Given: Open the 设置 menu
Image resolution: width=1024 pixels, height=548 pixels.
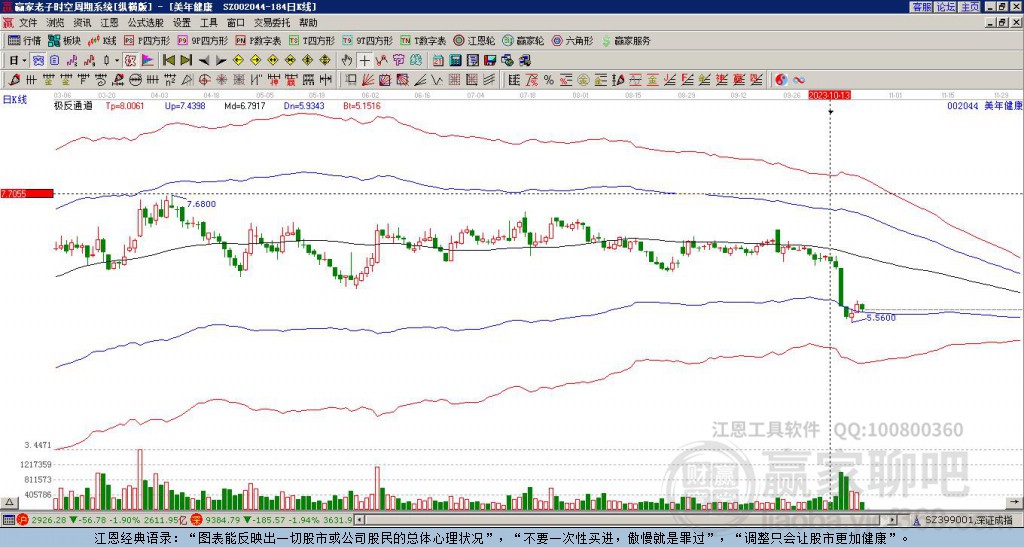Looking at the screenshot, I should pos(182,23).
